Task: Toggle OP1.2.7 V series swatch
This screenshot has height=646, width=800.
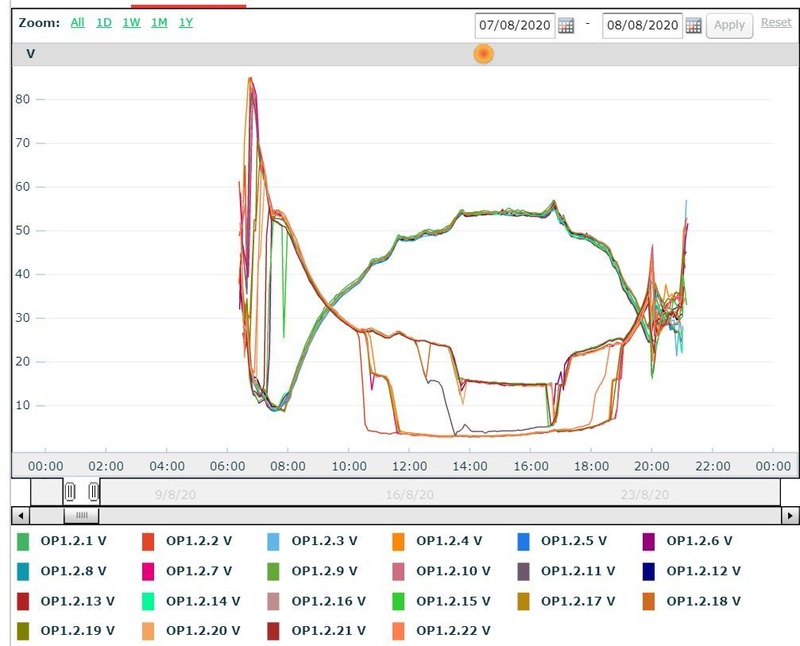Action: pos(148,572)
